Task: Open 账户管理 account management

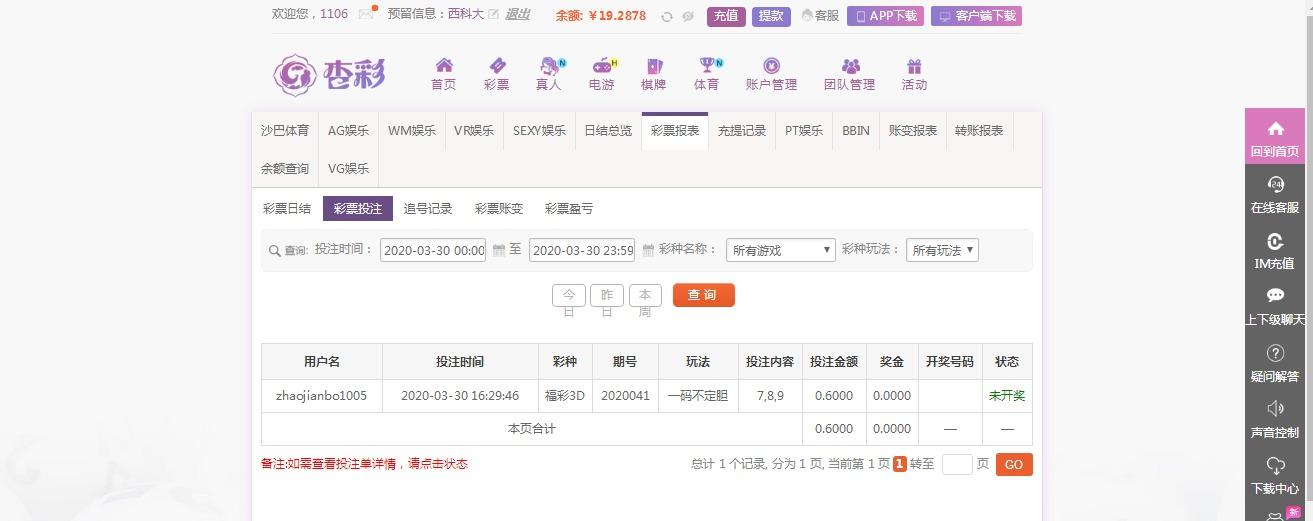Action: point(772,74)
